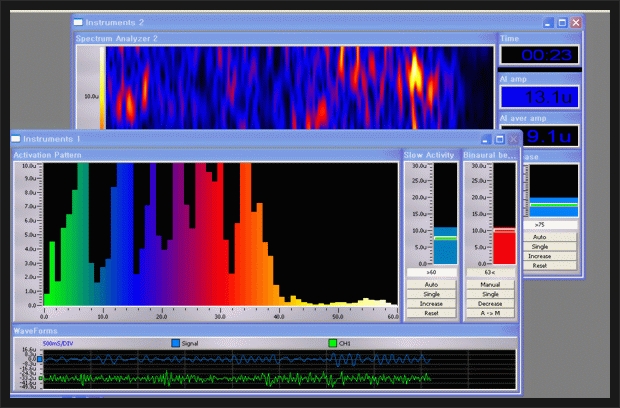Minimize the Instruments 1 window

pos(486,139)
